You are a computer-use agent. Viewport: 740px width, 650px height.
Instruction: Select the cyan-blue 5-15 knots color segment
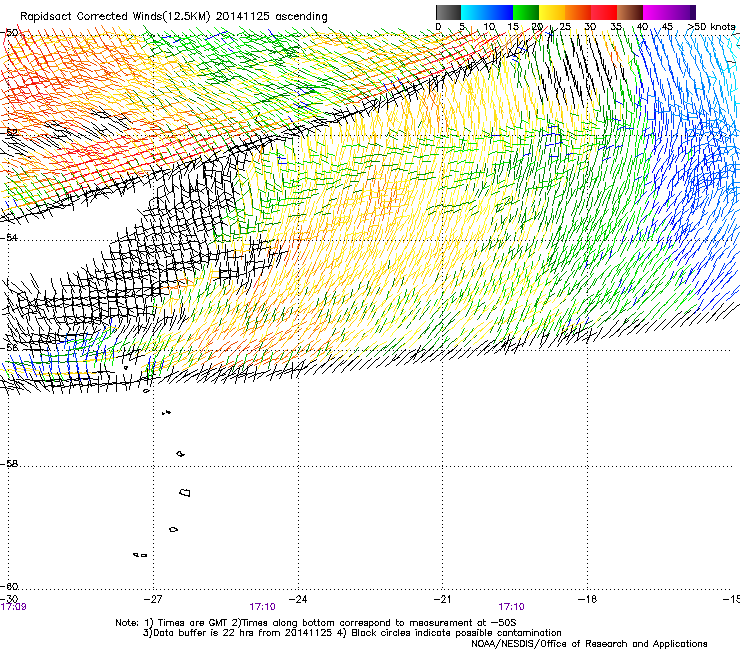tap(487, 12)
